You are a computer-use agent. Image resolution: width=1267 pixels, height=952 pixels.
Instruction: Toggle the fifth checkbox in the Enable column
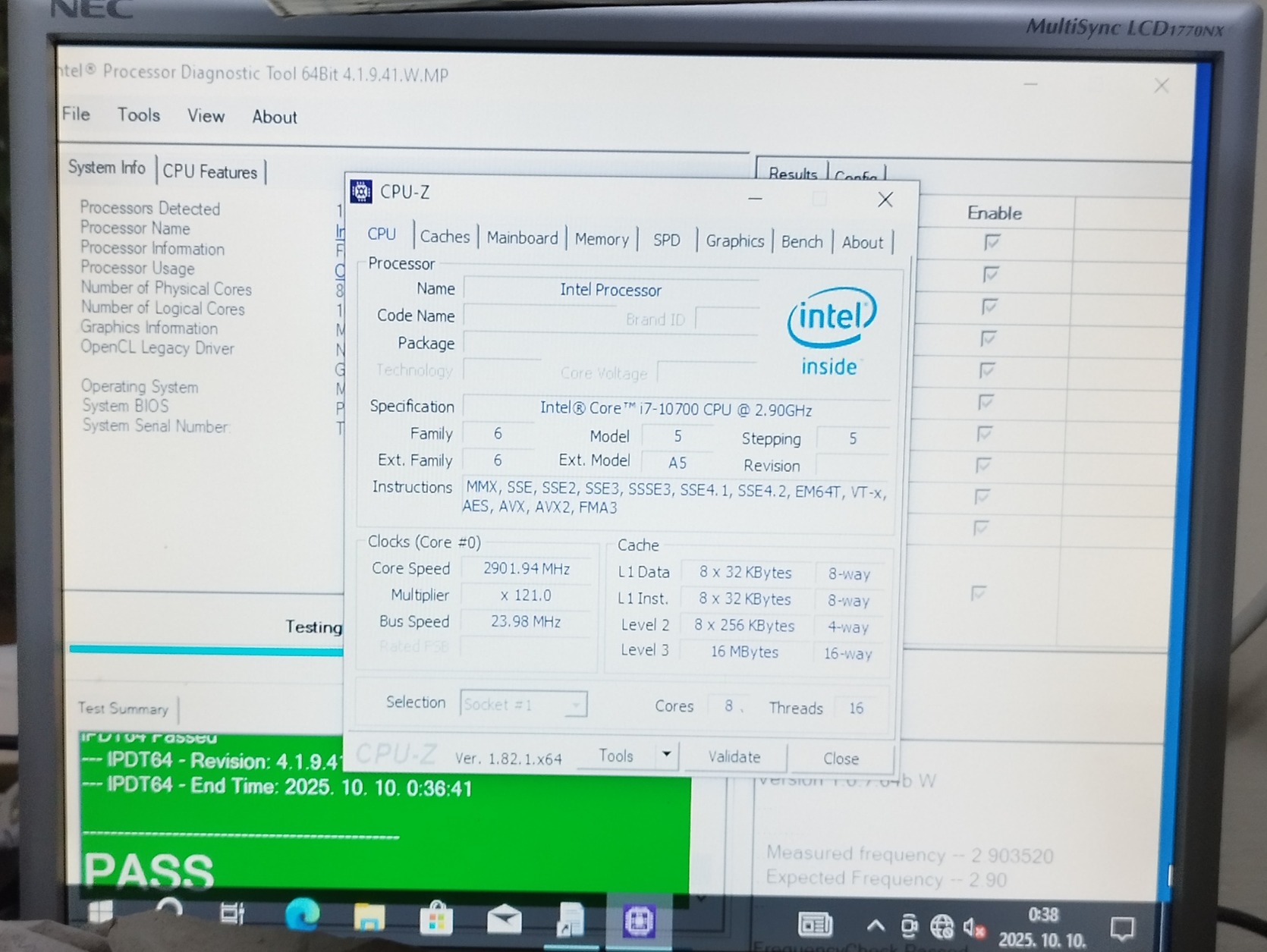click(986, 370)
